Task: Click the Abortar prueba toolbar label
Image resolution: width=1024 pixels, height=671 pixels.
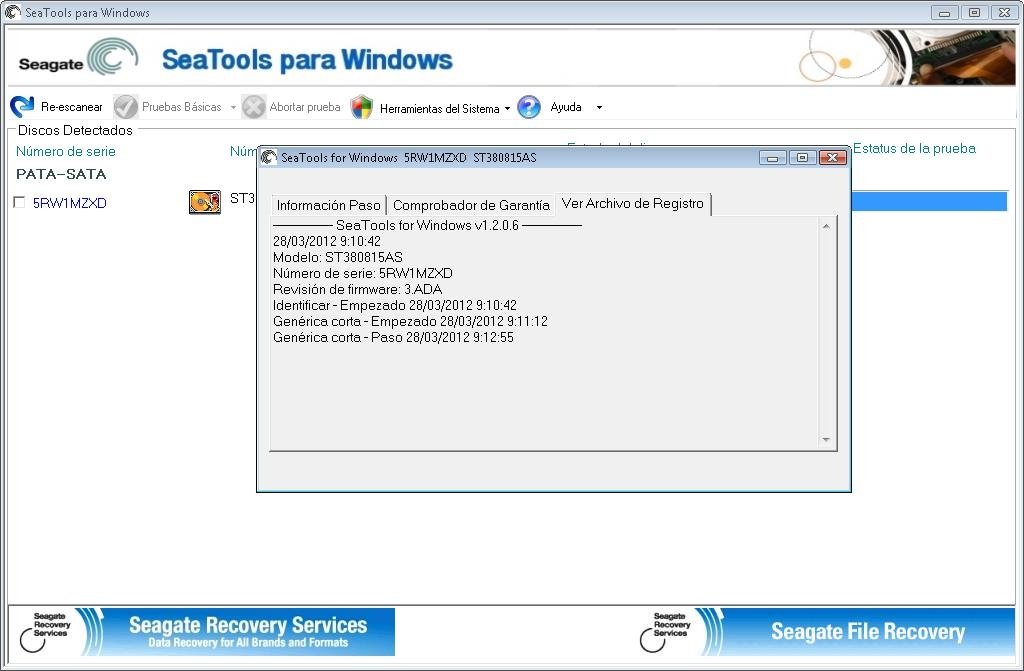Action: pyautogui.click(x=305, y=107)
